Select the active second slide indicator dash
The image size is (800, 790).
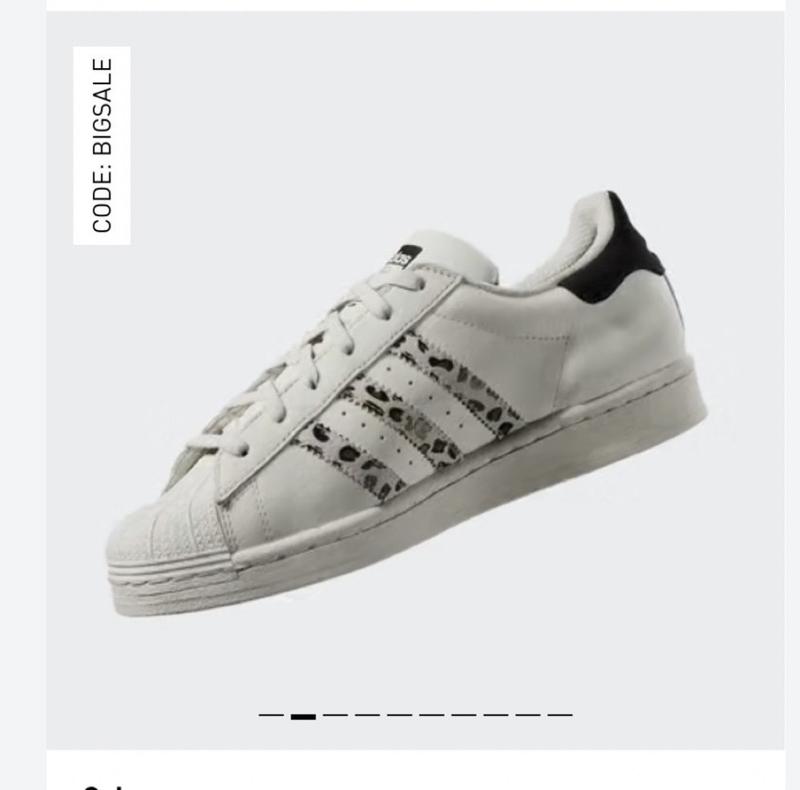[x=303, y=716]
